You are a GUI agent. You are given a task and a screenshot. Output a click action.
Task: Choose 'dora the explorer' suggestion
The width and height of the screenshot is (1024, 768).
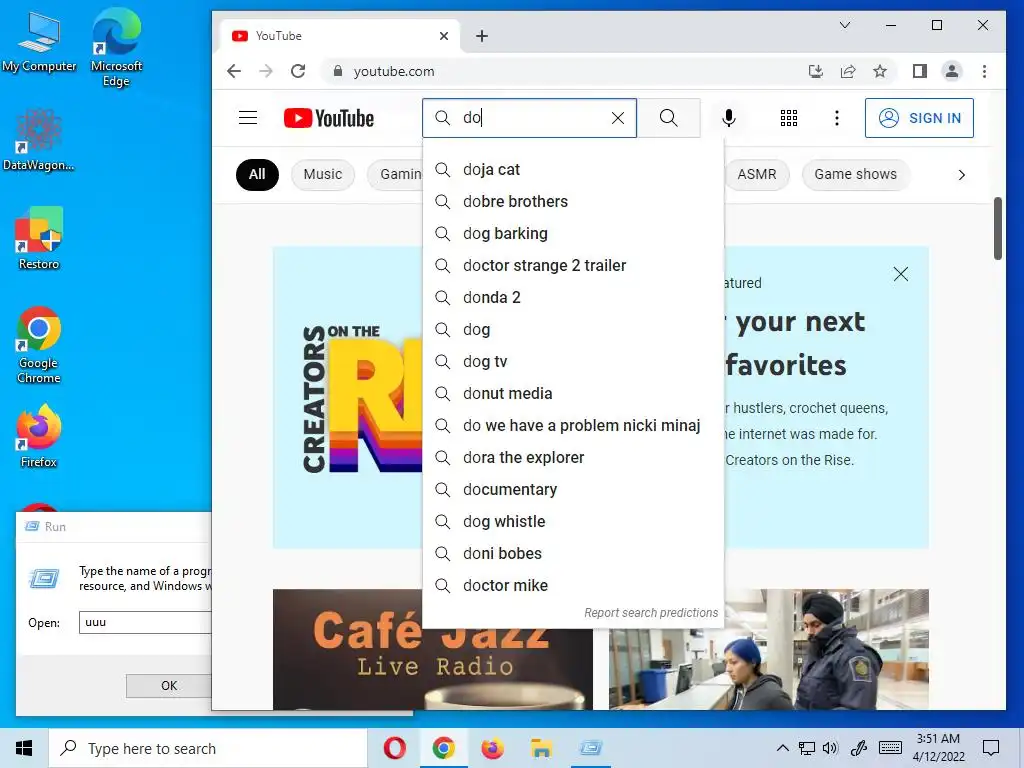pos(573,458)
